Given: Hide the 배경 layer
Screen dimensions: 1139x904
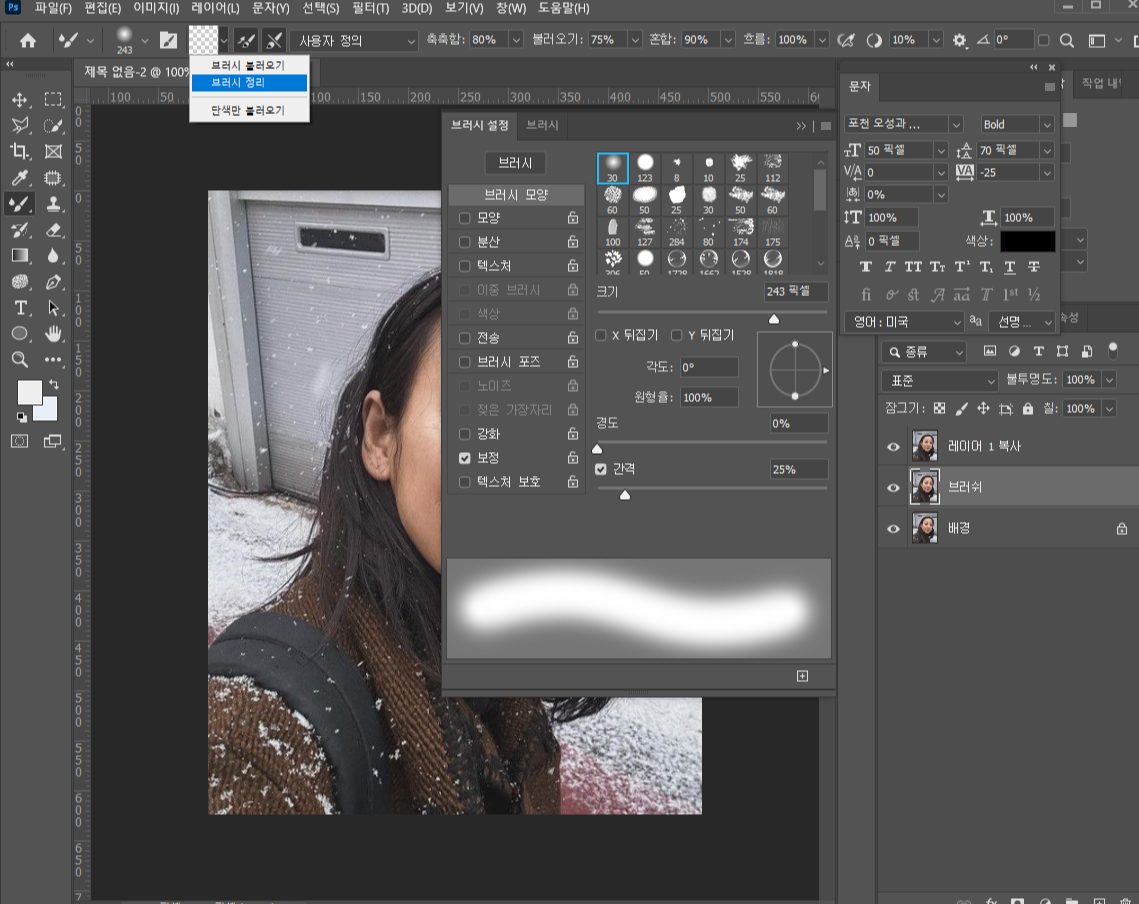Looking at the screenshot, I should coord(893,529).
